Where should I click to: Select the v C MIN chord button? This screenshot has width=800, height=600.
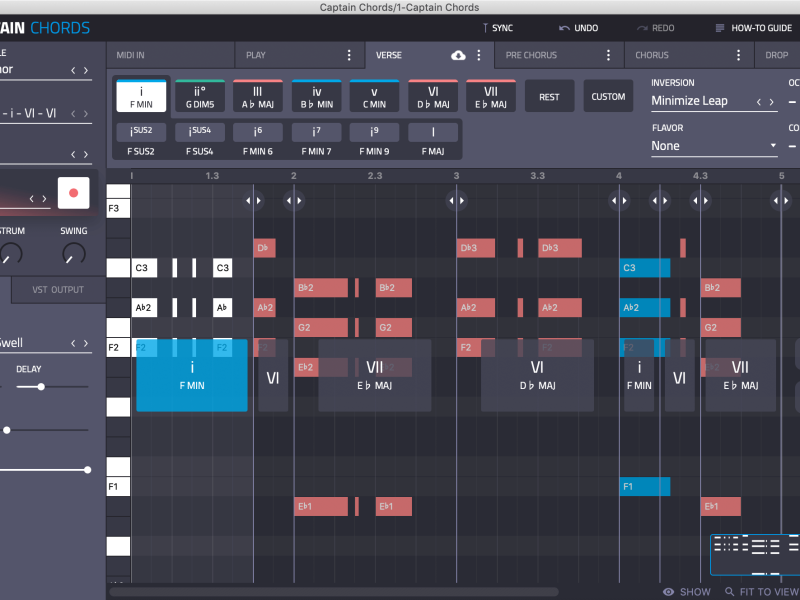[374, 96]
